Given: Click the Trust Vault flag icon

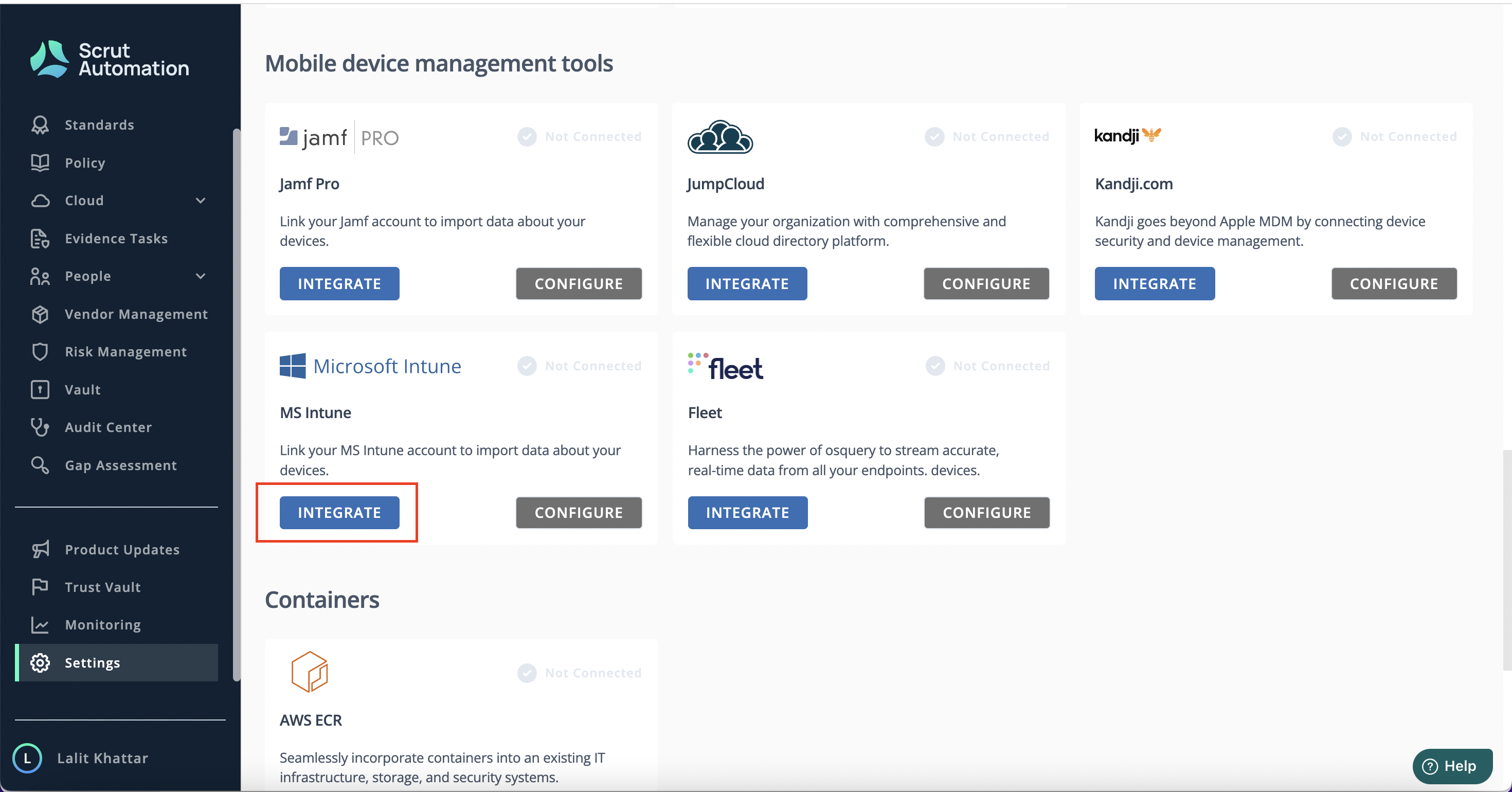Looking at the screenshot, I should (40, 586).
